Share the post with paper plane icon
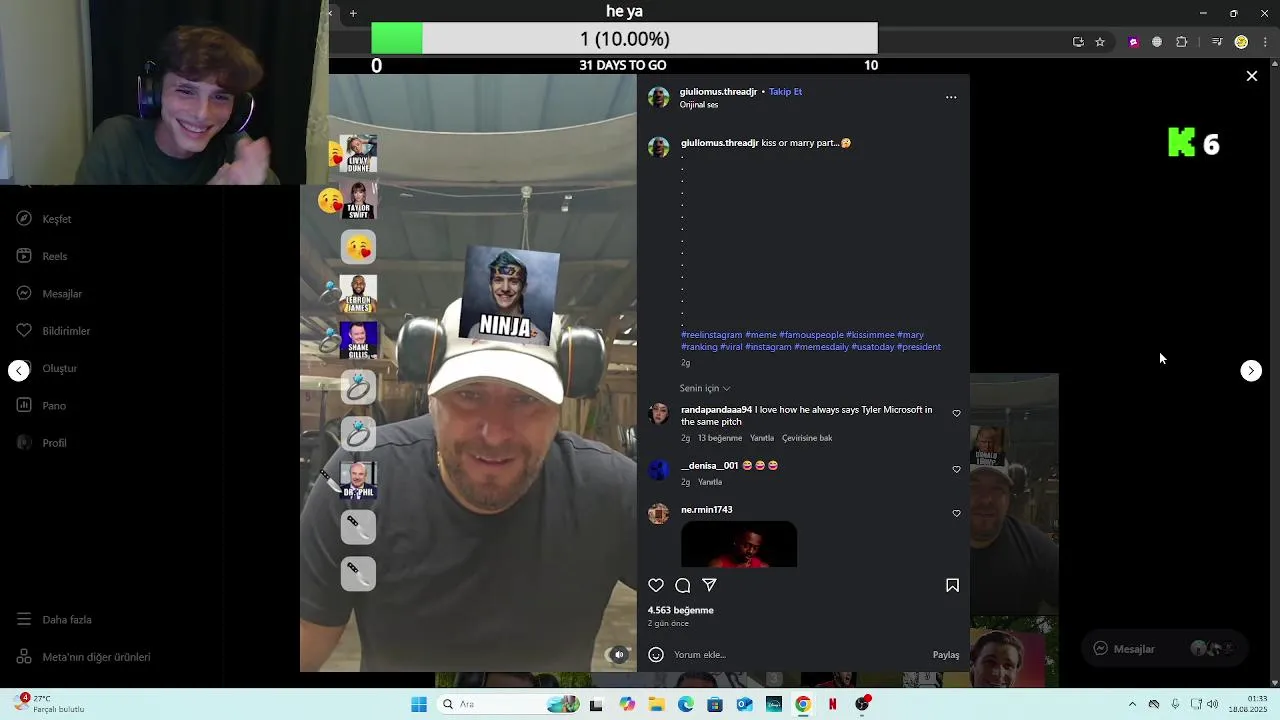This screenshot has height=720, width=1280. click(x=709, y=585)
